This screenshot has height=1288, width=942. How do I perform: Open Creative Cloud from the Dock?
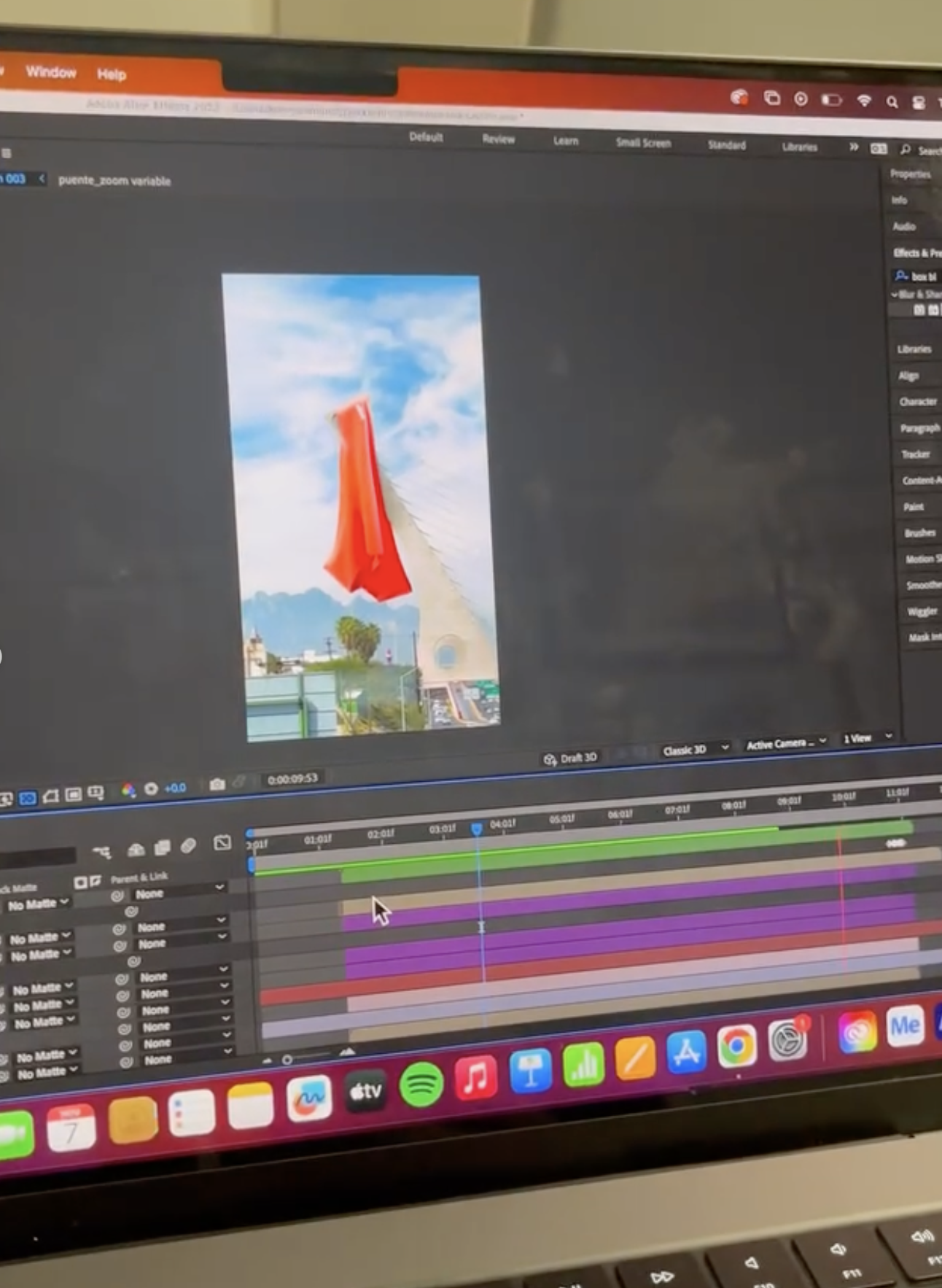point(857,1031)
